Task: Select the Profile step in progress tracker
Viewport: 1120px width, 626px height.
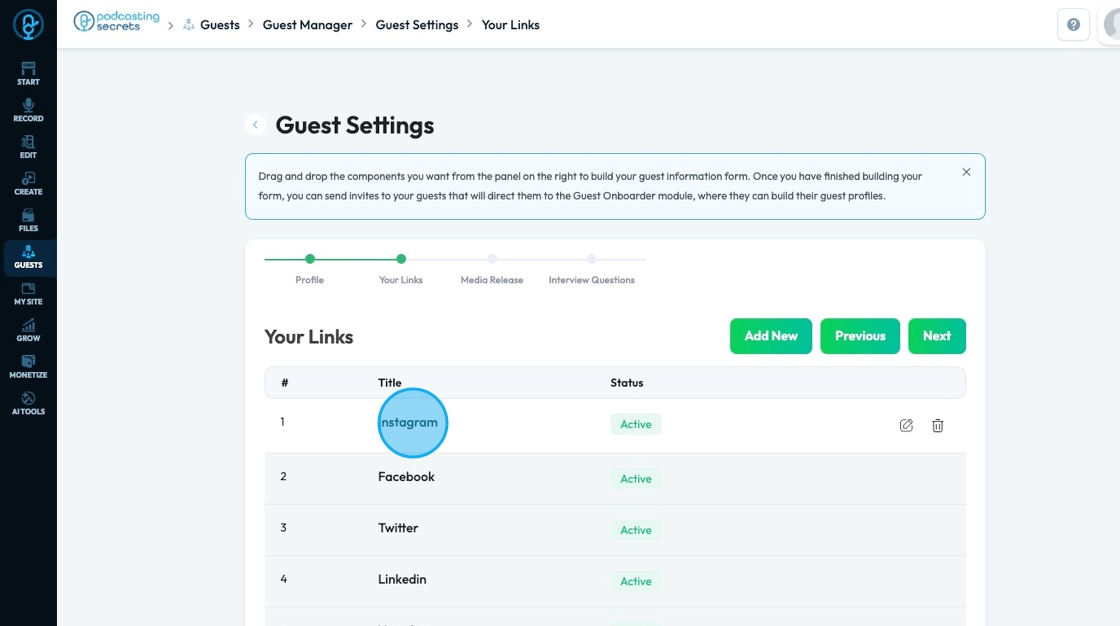Action: point(310,260)
